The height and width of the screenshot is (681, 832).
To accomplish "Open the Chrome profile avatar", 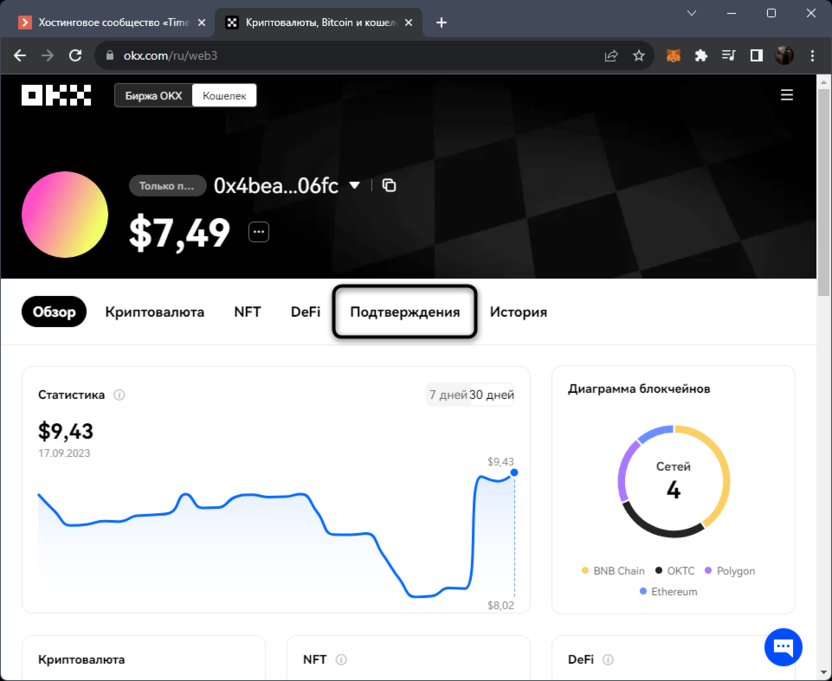I will coord(784,55).
